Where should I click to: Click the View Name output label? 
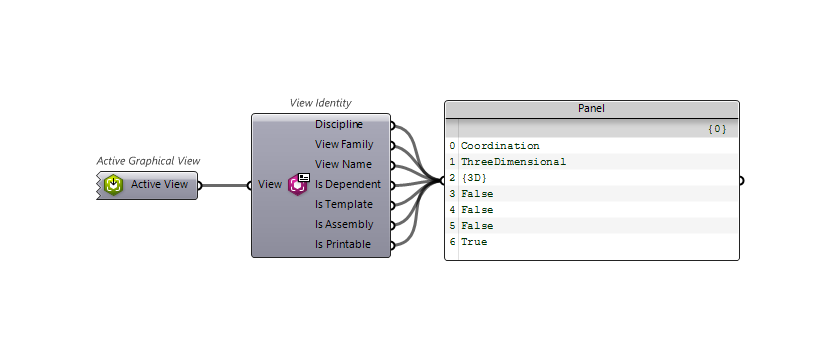(343, 164)
